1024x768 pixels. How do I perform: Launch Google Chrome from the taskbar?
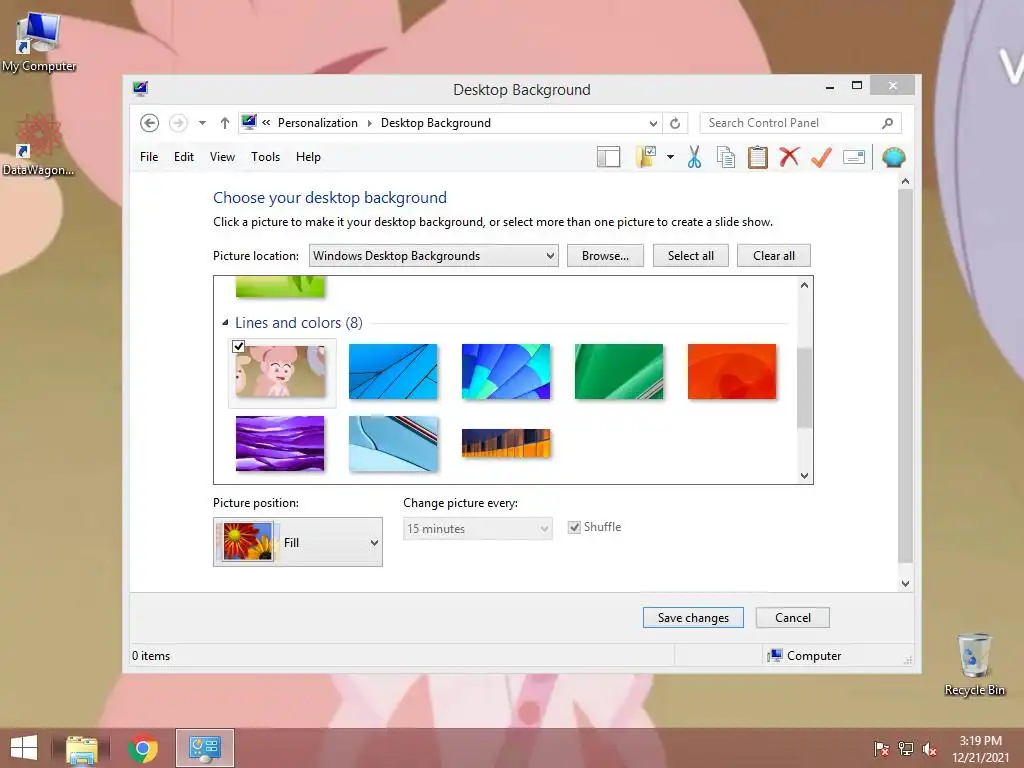143,748
